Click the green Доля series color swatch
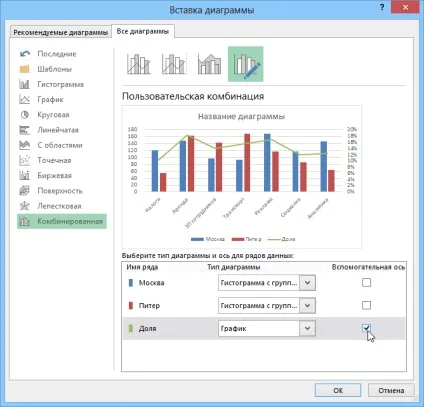Image resolution: width=424 pixels, height=407 pixels. click(x=131, y=328)
